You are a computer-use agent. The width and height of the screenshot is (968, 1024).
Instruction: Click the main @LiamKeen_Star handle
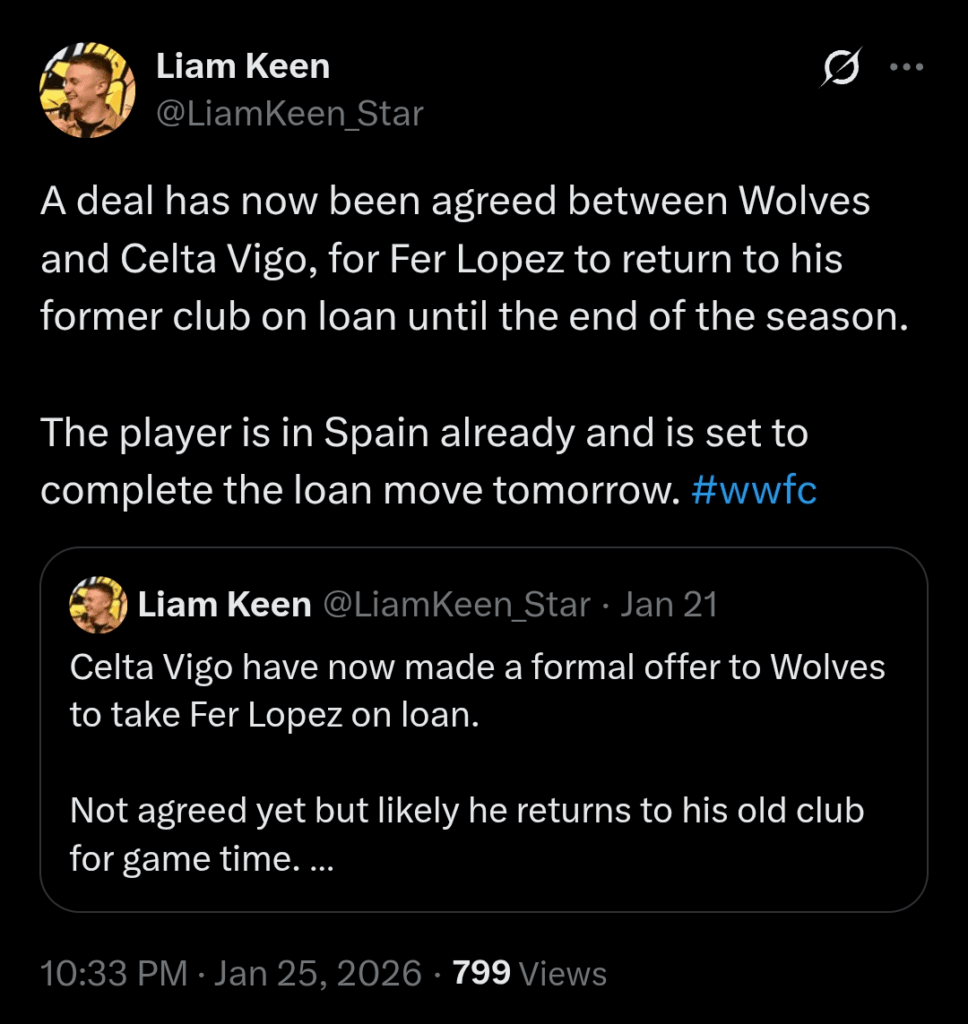click(290, 114)
